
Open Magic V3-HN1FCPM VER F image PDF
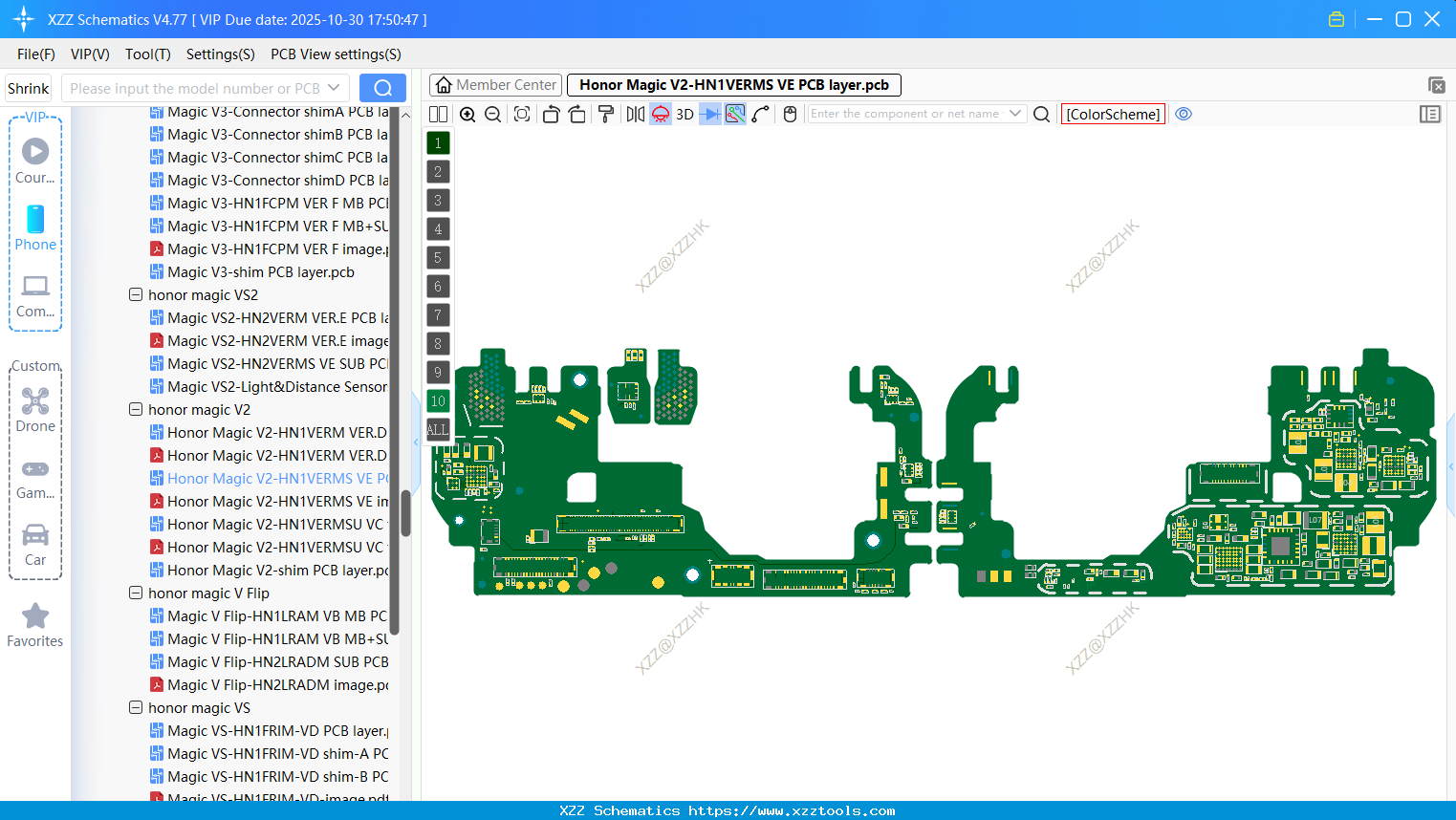pos(269,248)
